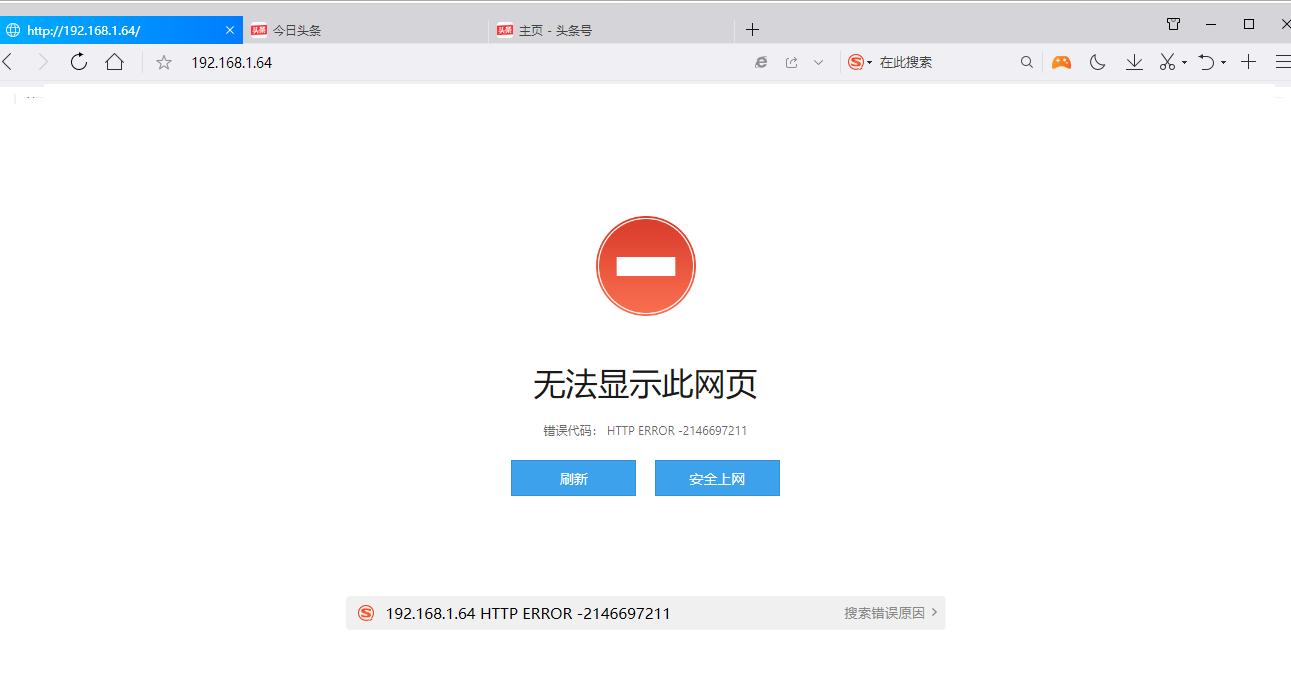This screenshot has width=1291, height=700.
Task: Take a screenshot with the scissors icon
Action: (x=1166, y=62)
